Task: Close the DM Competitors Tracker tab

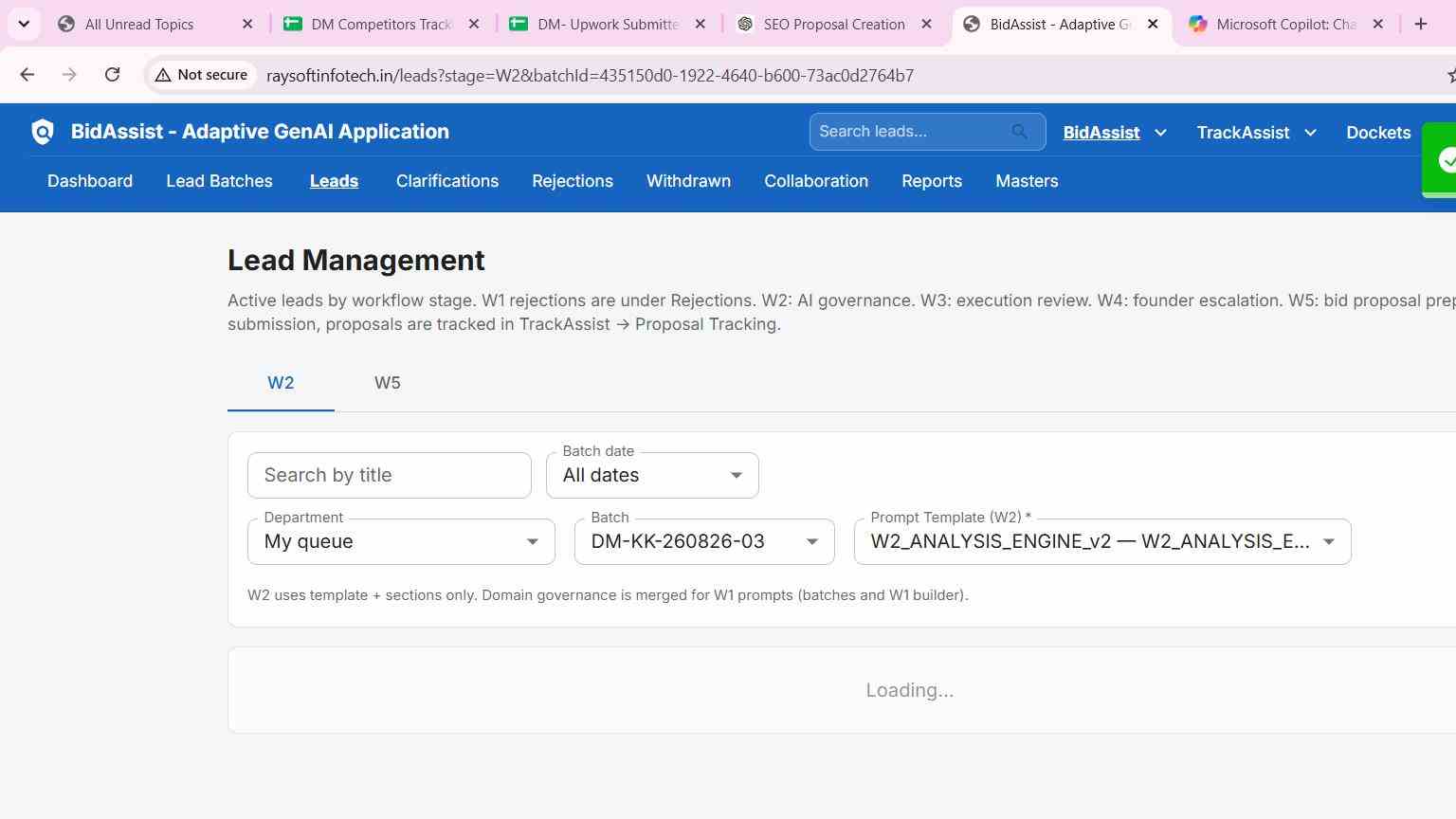Action: tap(474, 25)
